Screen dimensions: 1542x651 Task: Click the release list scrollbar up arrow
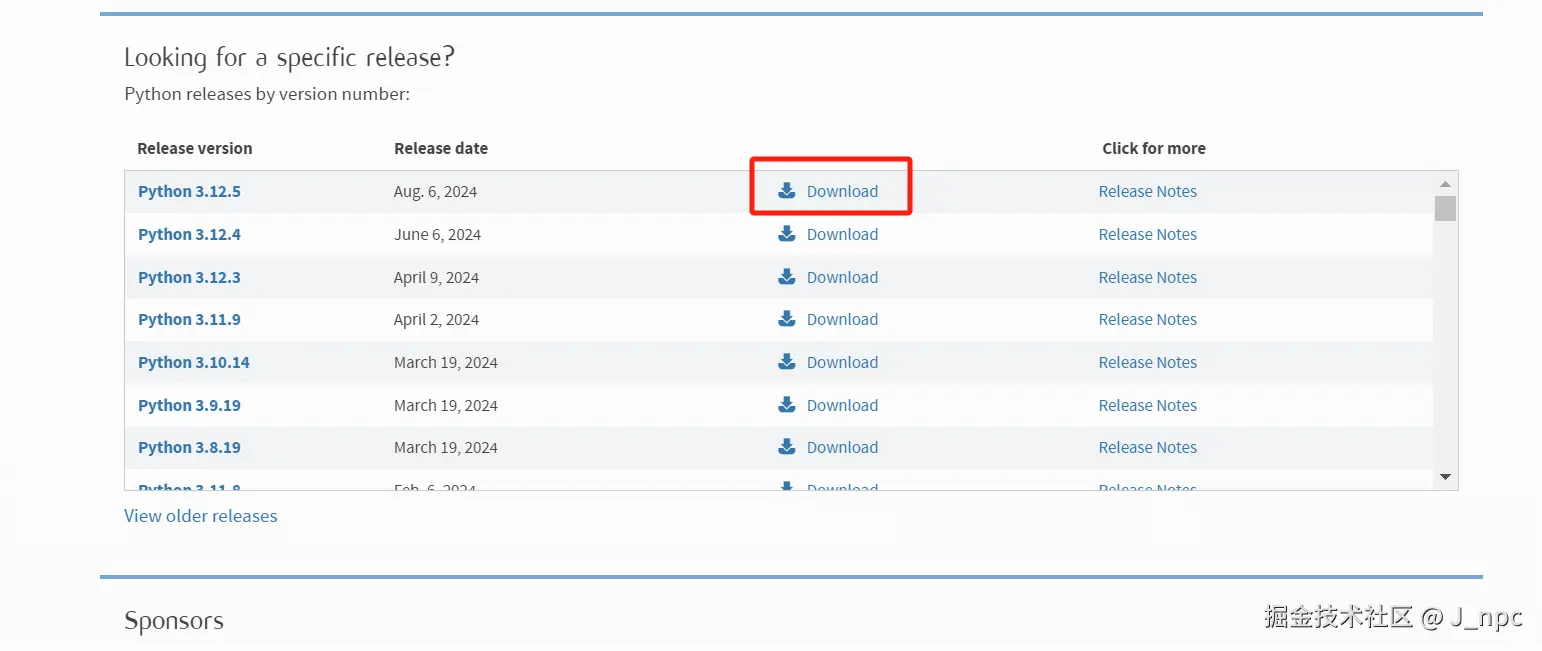point(1445,183)
